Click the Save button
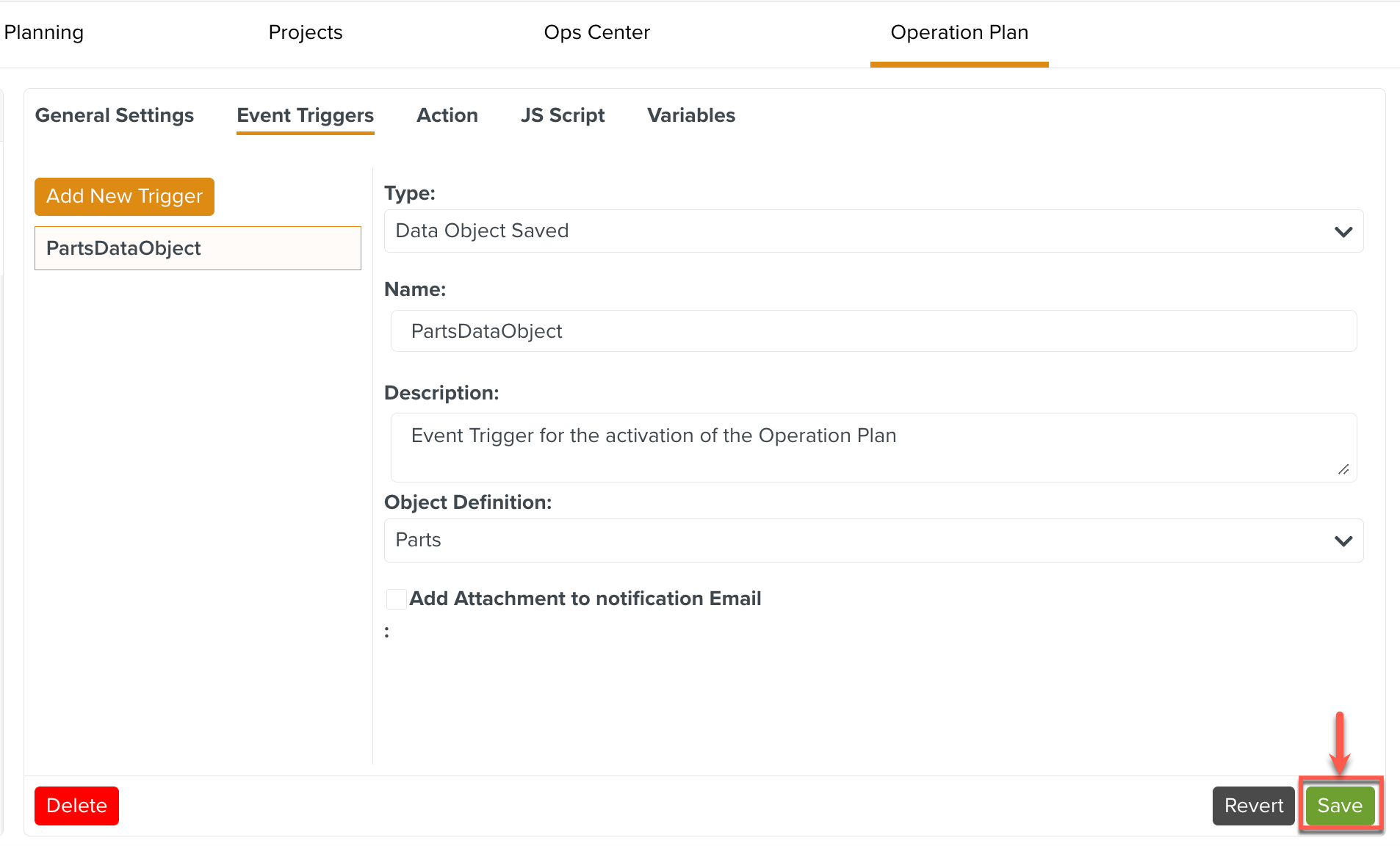The width and height of the screenshot is (1400, 846). pos(1339,806)
